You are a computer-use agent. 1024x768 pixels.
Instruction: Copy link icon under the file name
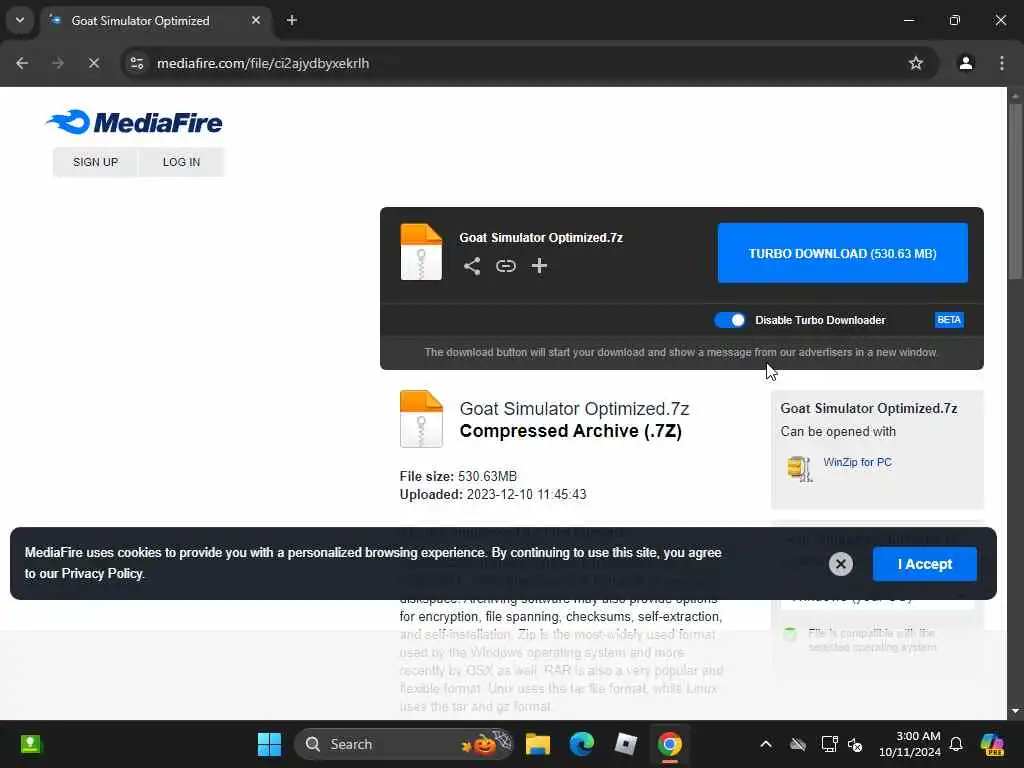[x=505, y=266]
